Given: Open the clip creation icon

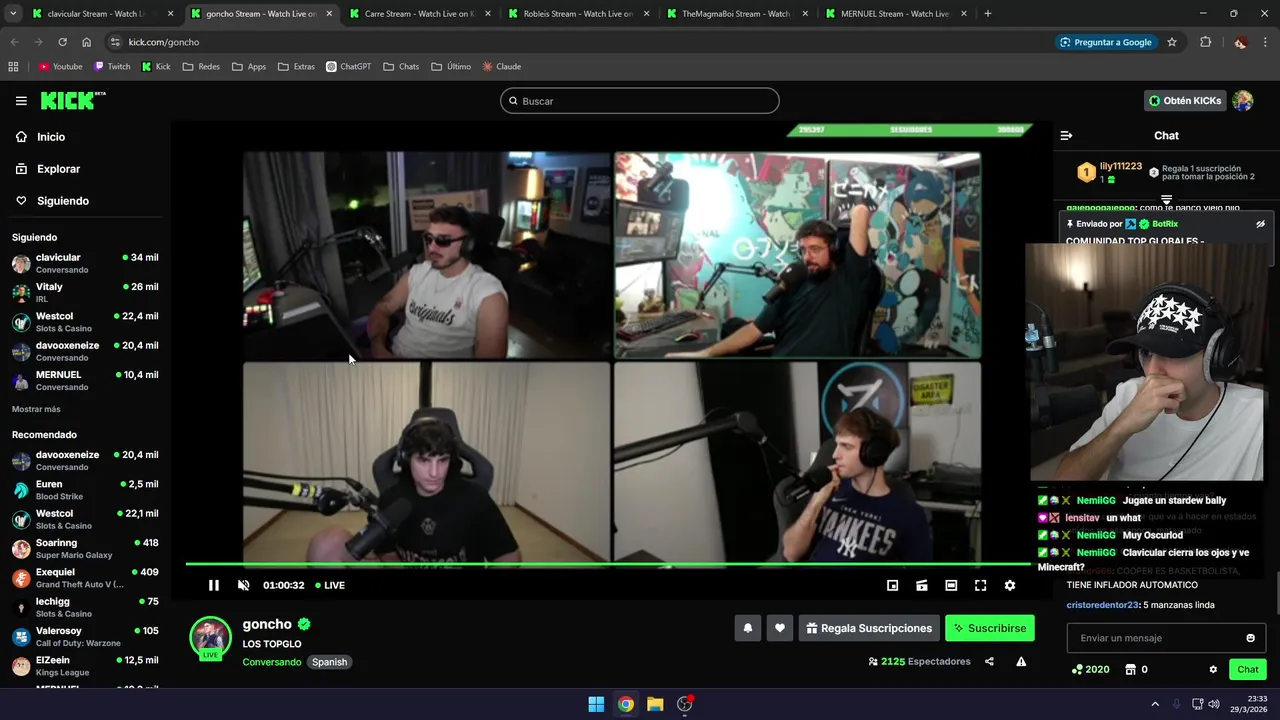Looking at the screenshot, I should 922,585.
